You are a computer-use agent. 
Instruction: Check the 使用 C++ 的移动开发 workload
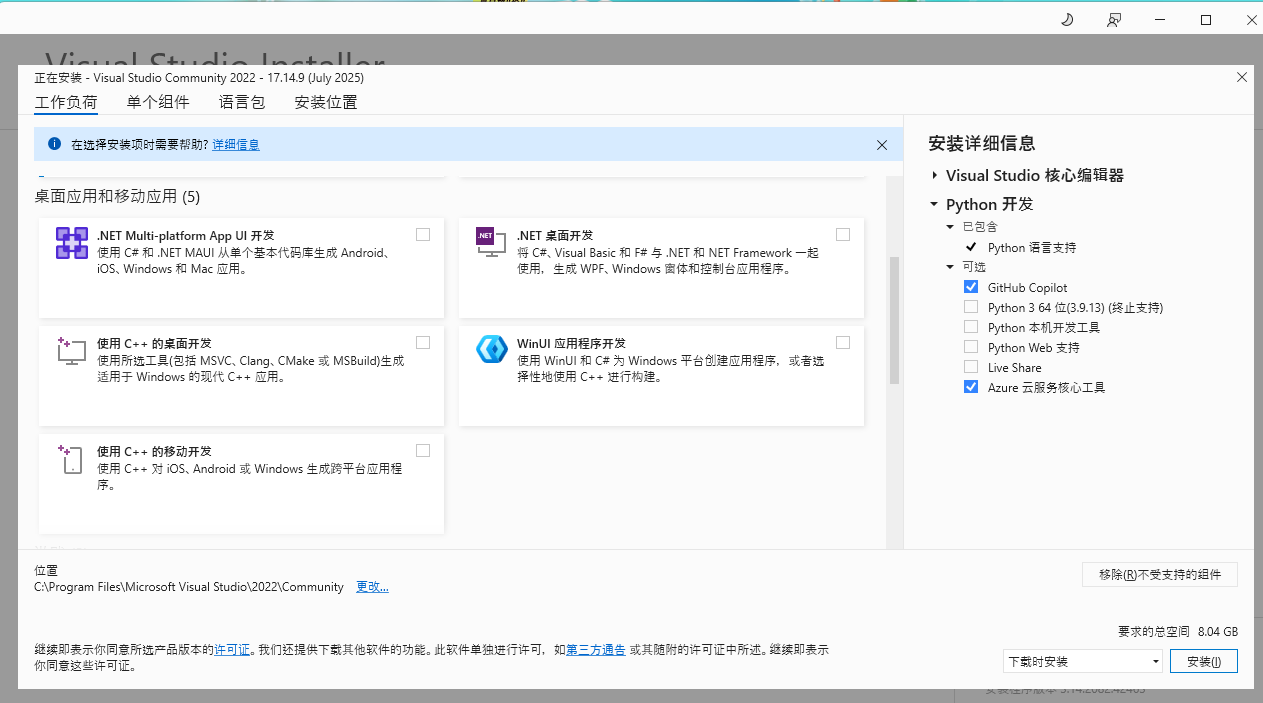pyautogui.click(x=423, y=450)
